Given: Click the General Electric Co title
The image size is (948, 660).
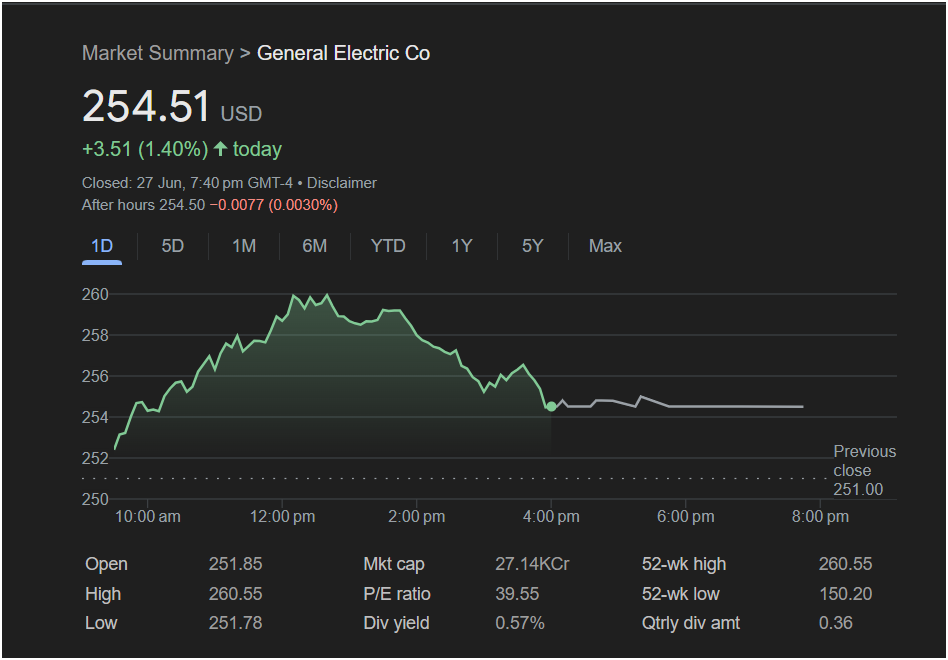Looking at the screenshot, I should coord(343,53).
